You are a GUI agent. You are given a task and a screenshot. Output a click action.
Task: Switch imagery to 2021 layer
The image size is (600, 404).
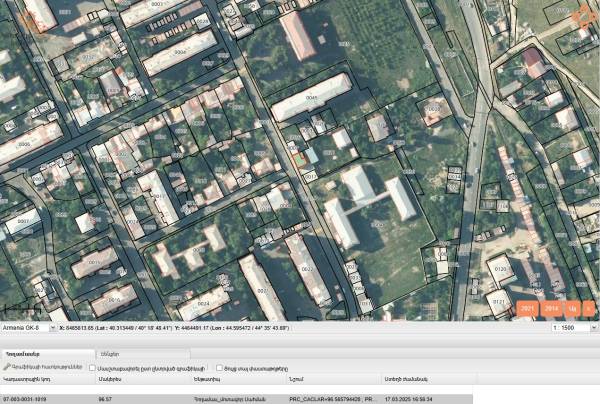point(527,308)
